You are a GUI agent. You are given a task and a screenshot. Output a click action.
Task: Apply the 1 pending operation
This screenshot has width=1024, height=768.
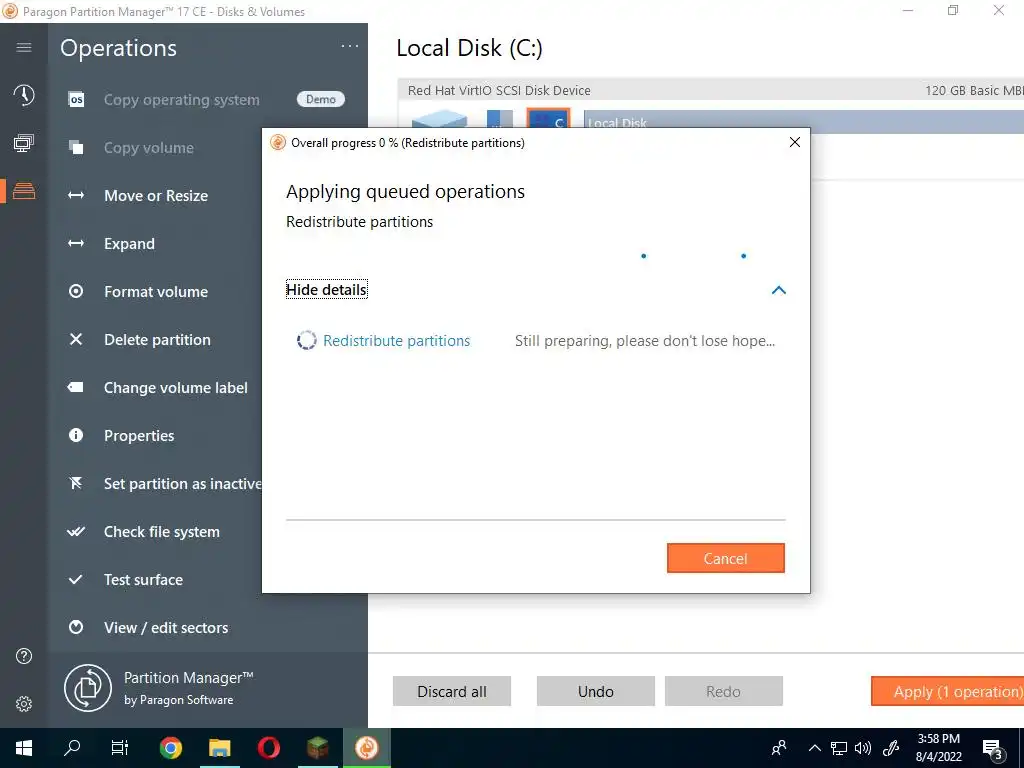[948, 692]
